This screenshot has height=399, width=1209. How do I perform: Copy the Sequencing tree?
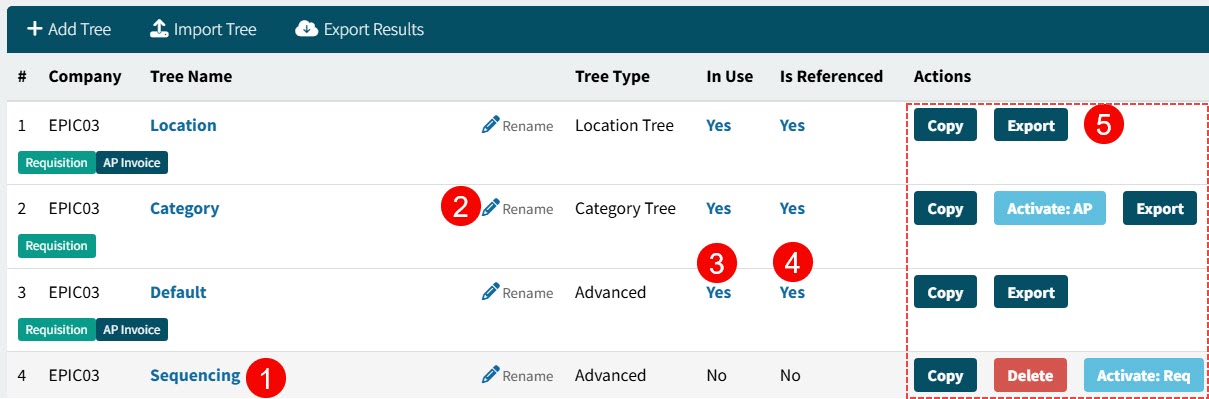coord(945,375)
